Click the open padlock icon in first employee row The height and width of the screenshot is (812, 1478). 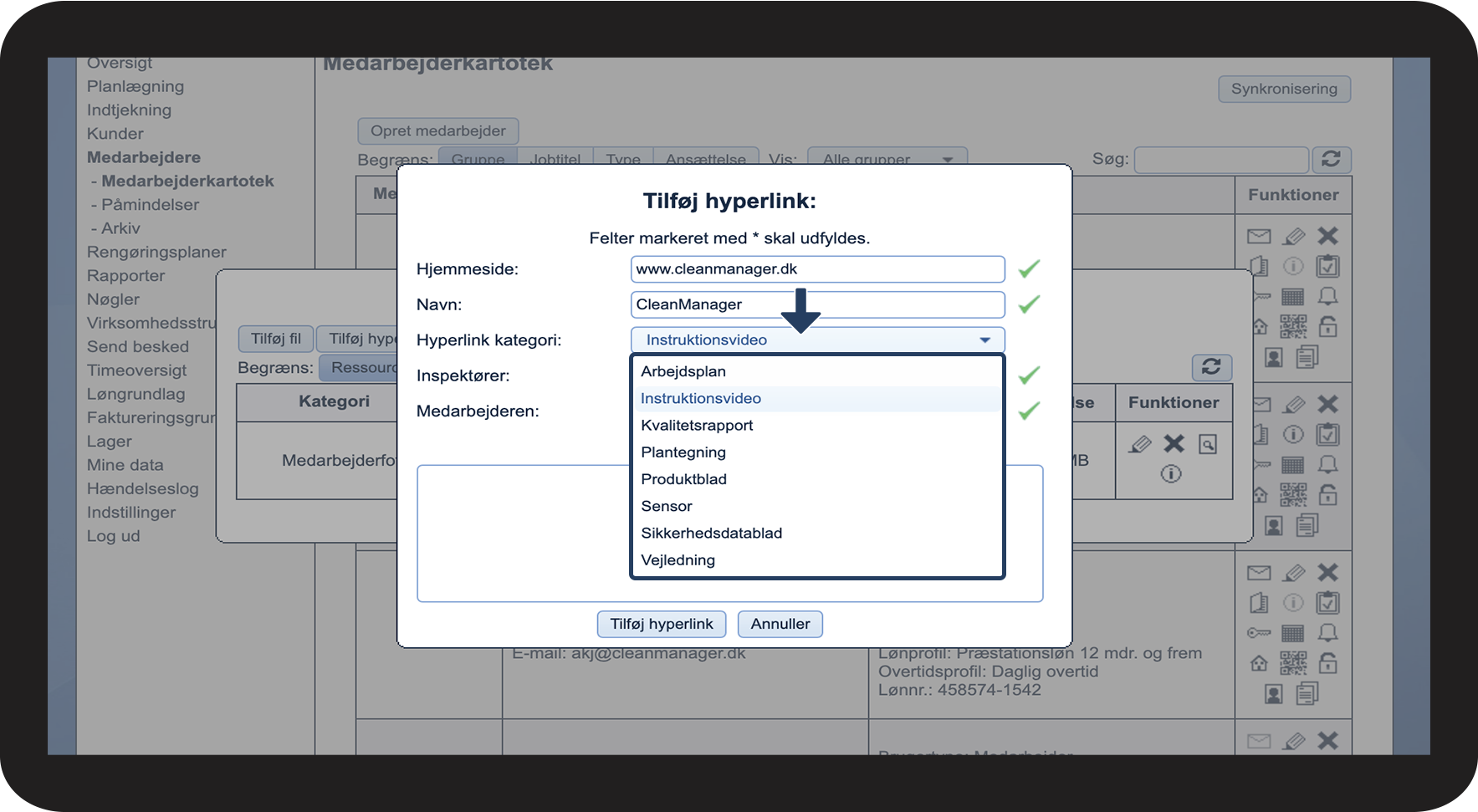pos(1327,327)
